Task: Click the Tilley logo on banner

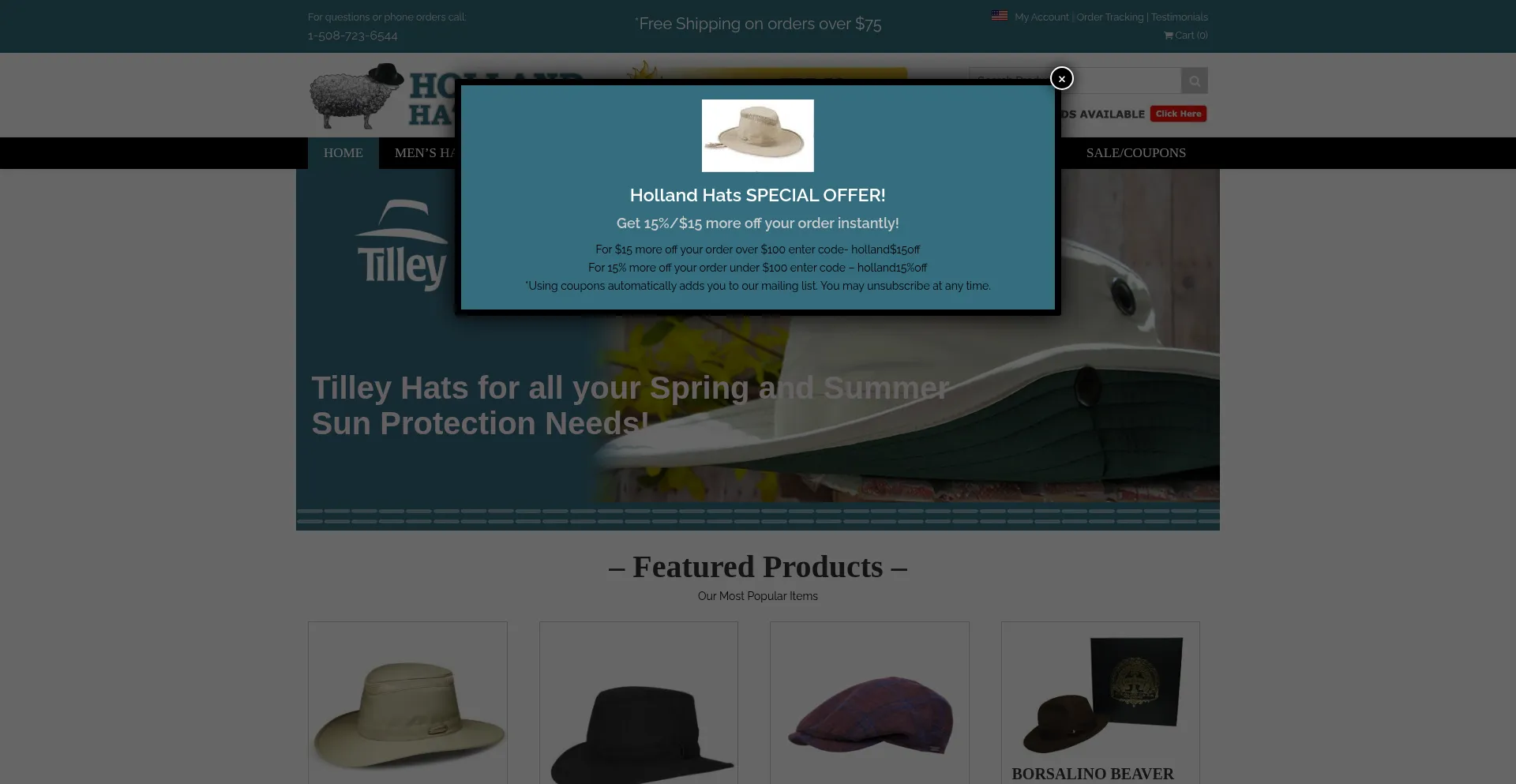Action: pyautogui.click(x=402, y=245)
